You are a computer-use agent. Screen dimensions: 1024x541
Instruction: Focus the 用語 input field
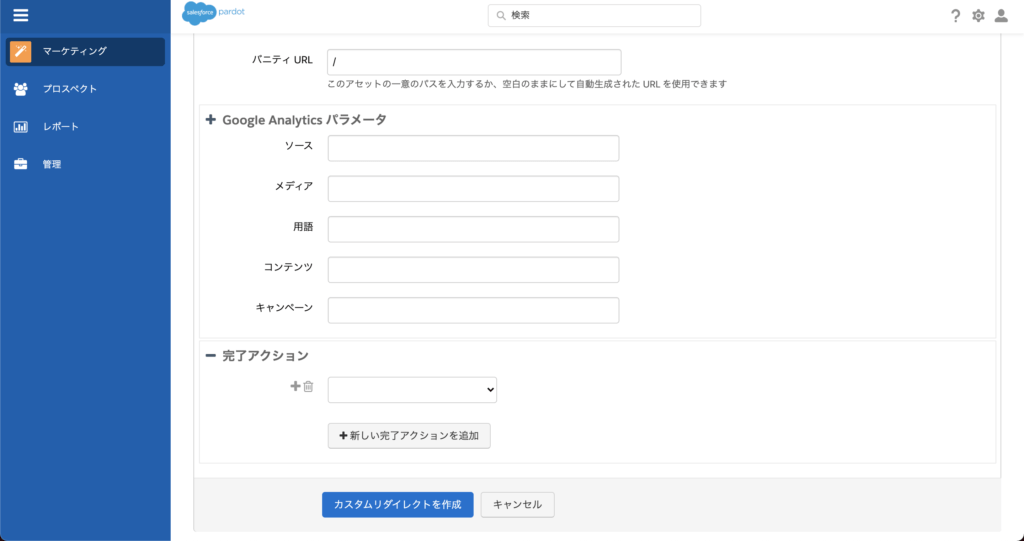[473, 229]
